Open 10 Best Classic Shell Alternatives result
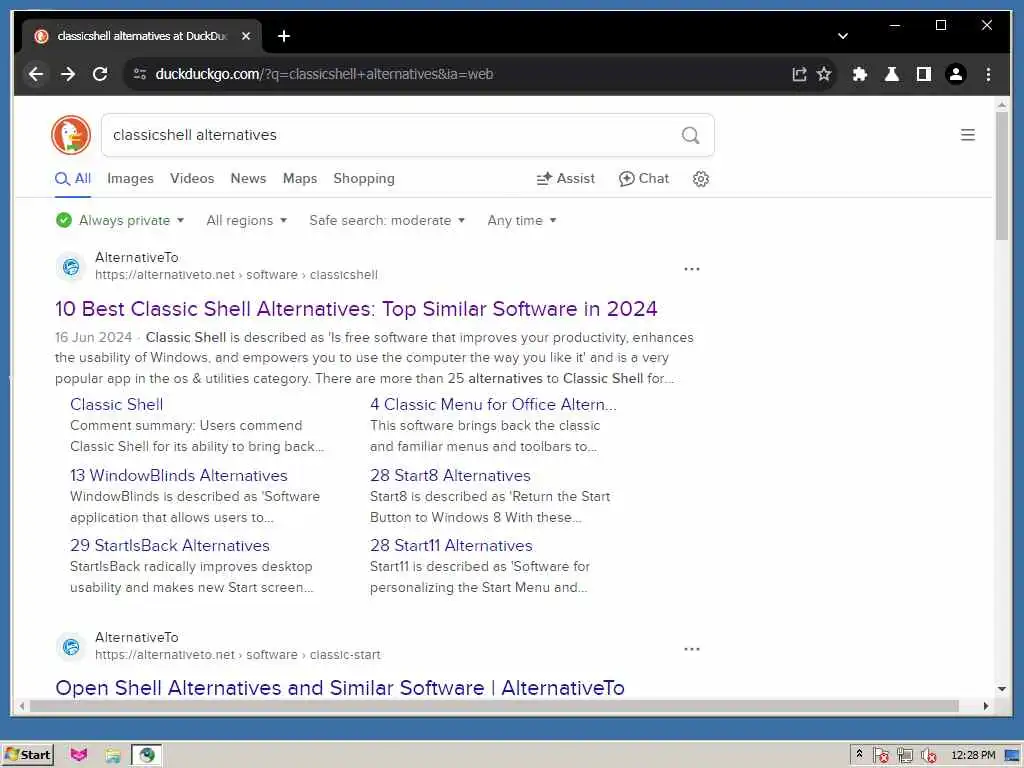This screenshot has width=1024, height=768. [x=356, y=309]
